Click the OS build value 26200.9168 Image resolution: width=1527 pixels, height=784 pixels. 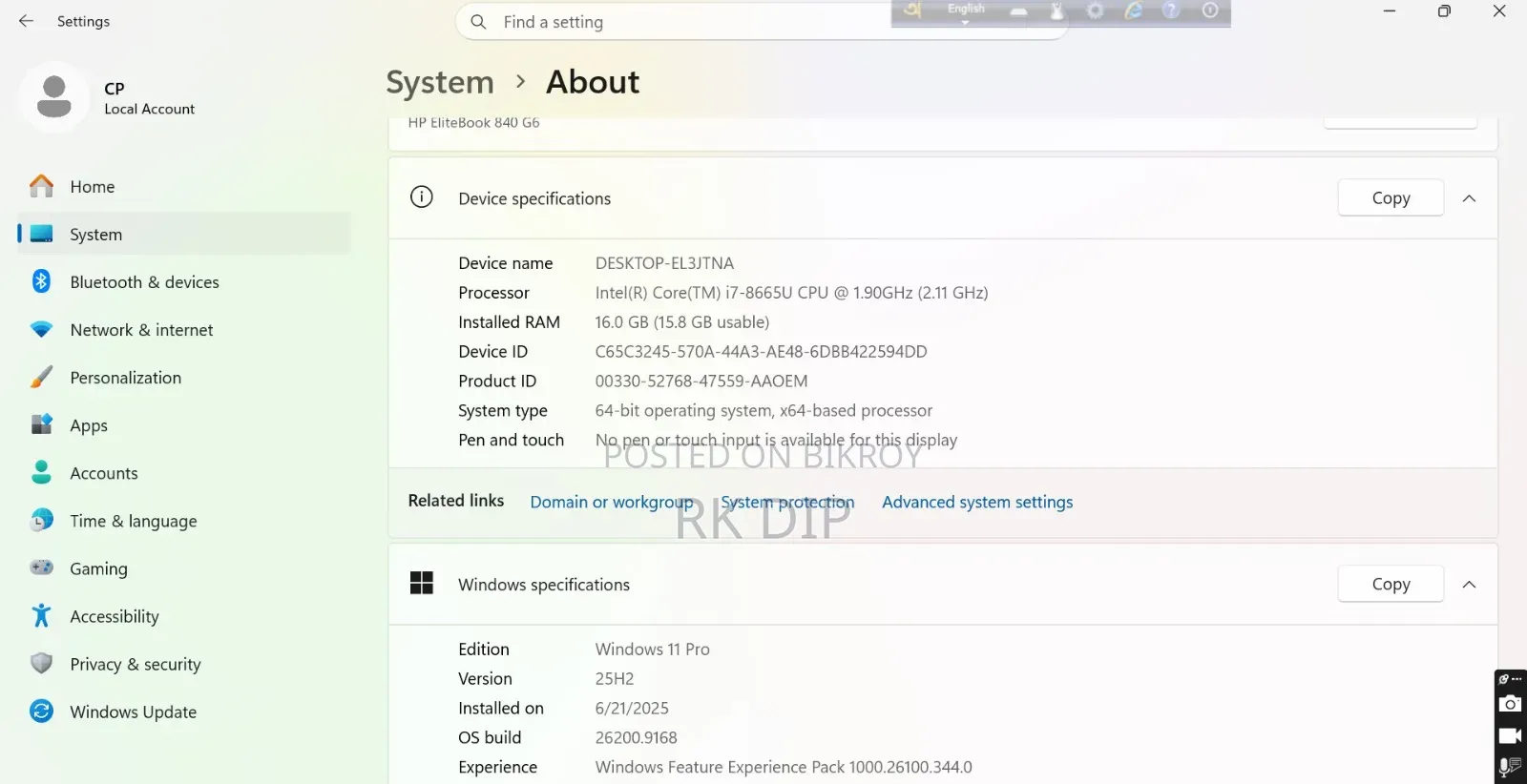tap(636, 738)
